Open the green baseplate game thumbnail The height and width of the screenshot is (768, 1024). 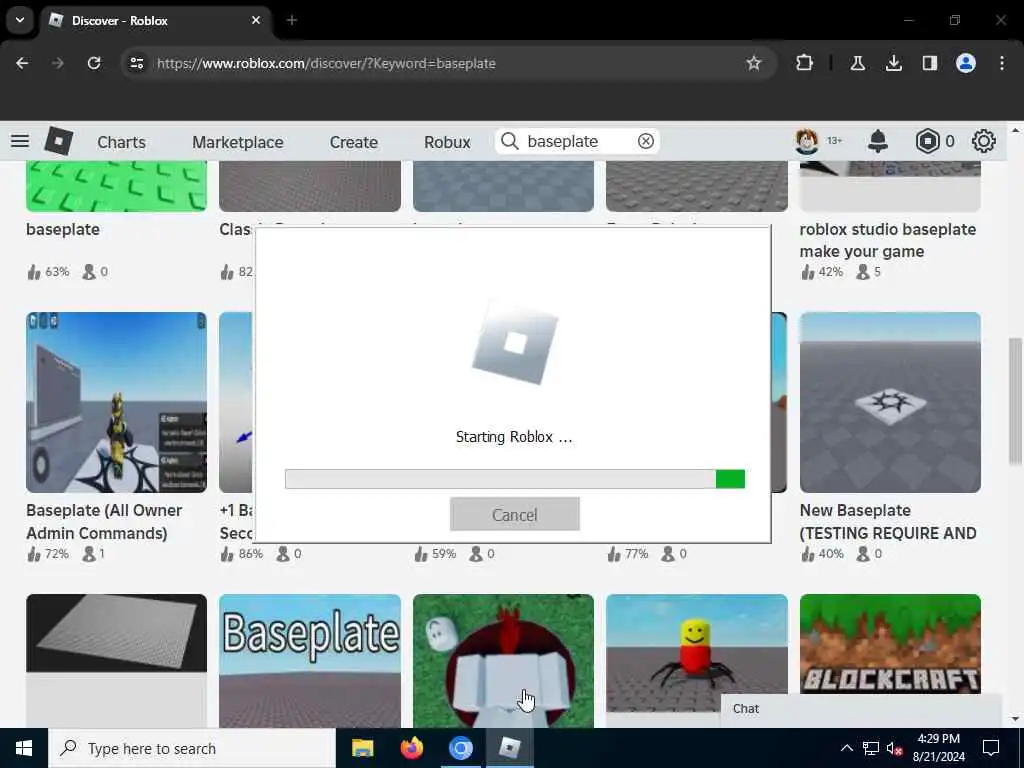(116, 186)
